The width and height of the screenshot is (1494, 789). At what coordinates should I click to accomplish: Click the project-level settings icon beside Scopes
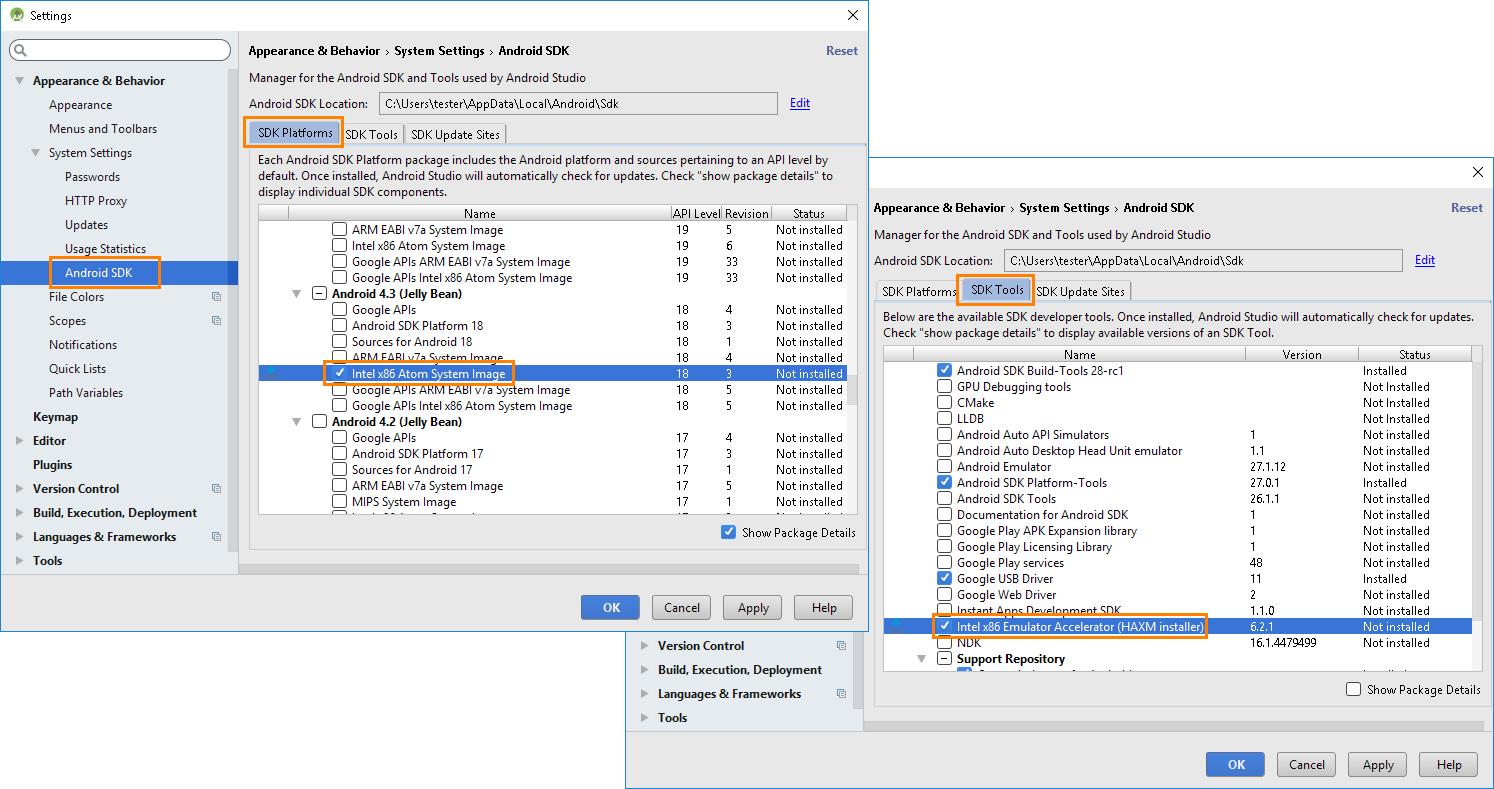(216, 321)
